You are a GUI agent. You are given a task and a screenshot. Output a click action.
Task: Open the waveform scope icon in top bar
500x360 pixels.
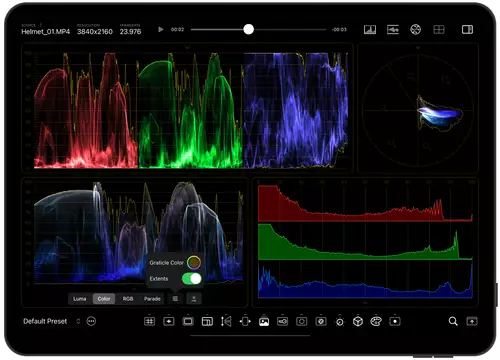click(393, 30)
